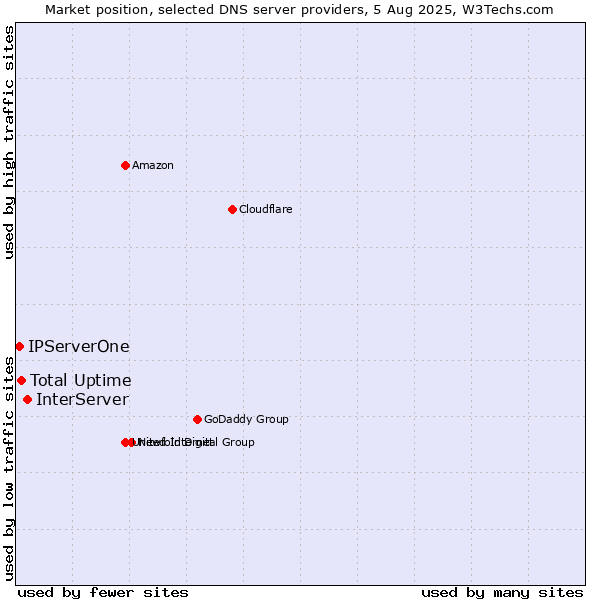600x600 pixels.
Task: Click the Cloudflare label text
Action: [x=266, y=209]
